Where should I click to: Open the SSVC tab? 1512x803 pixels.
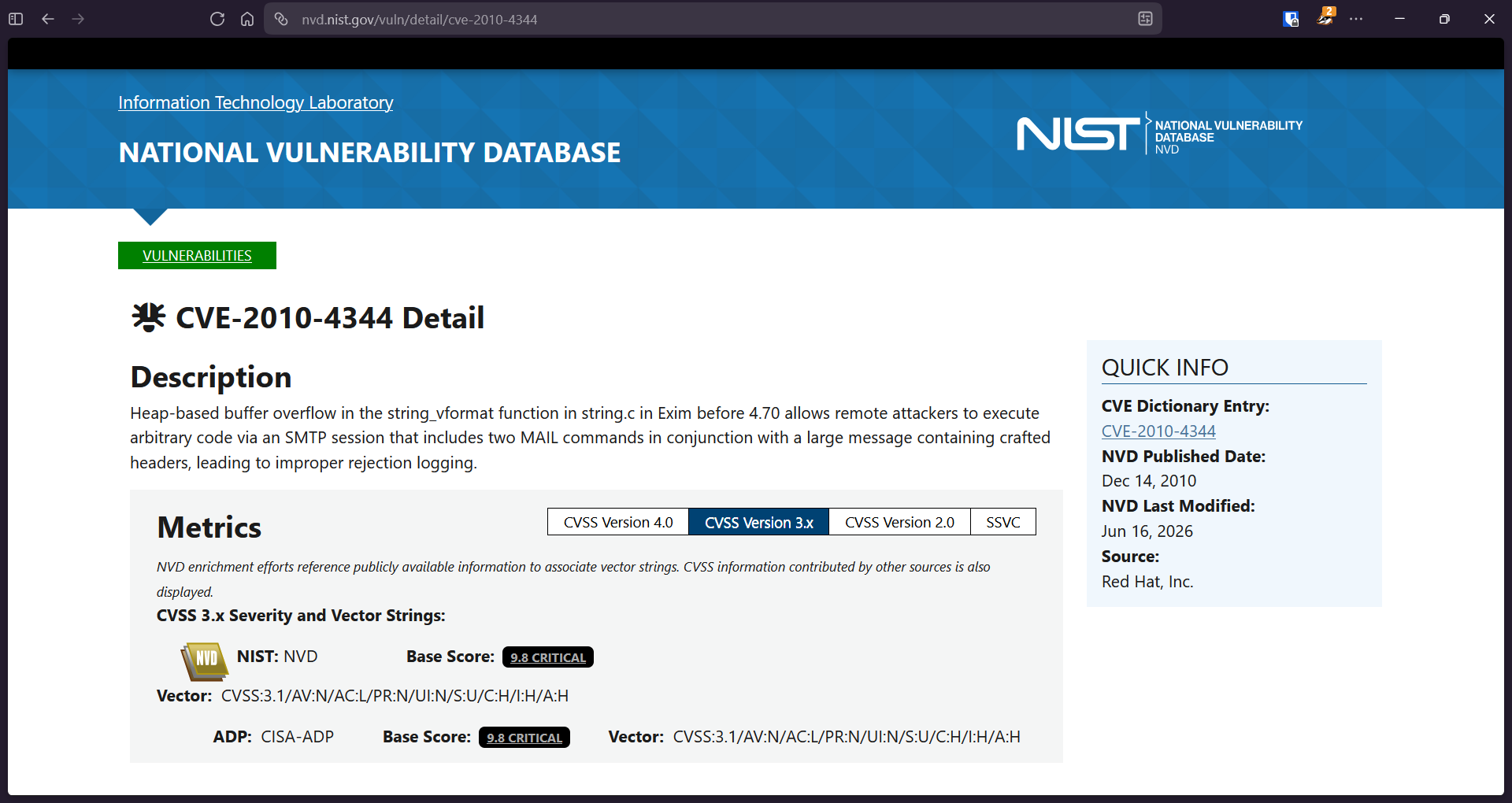(x=1003, y=522)
